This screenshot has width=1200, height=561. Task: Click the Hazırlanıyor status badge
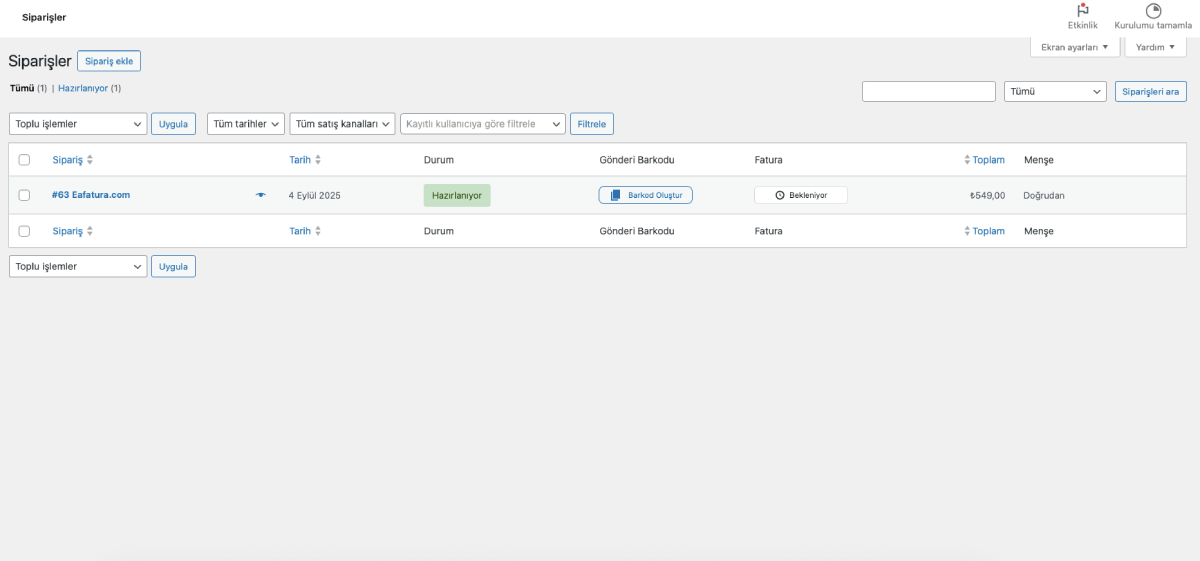coord(457,195)
